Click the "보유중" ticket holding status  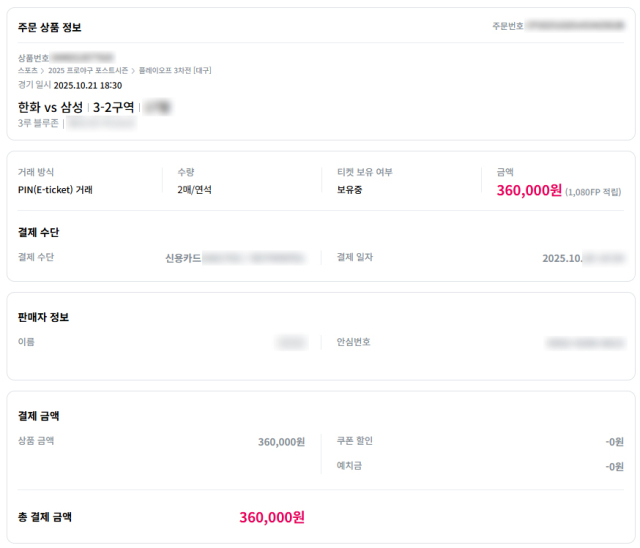click(x=349, y=189)
